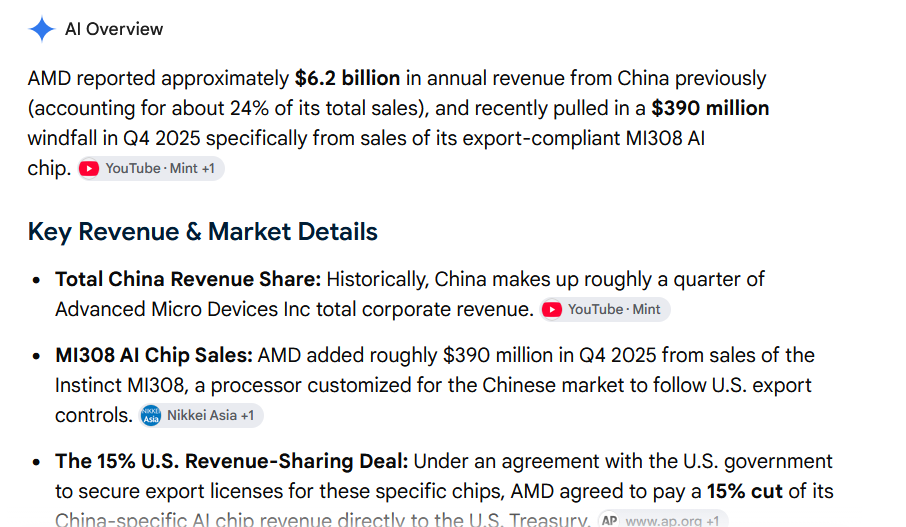Viewport: 906px width, 527px height.
Task: Select the 15% U.S. Revenue-Sharing Deal title
Action: tap(232, 461)
